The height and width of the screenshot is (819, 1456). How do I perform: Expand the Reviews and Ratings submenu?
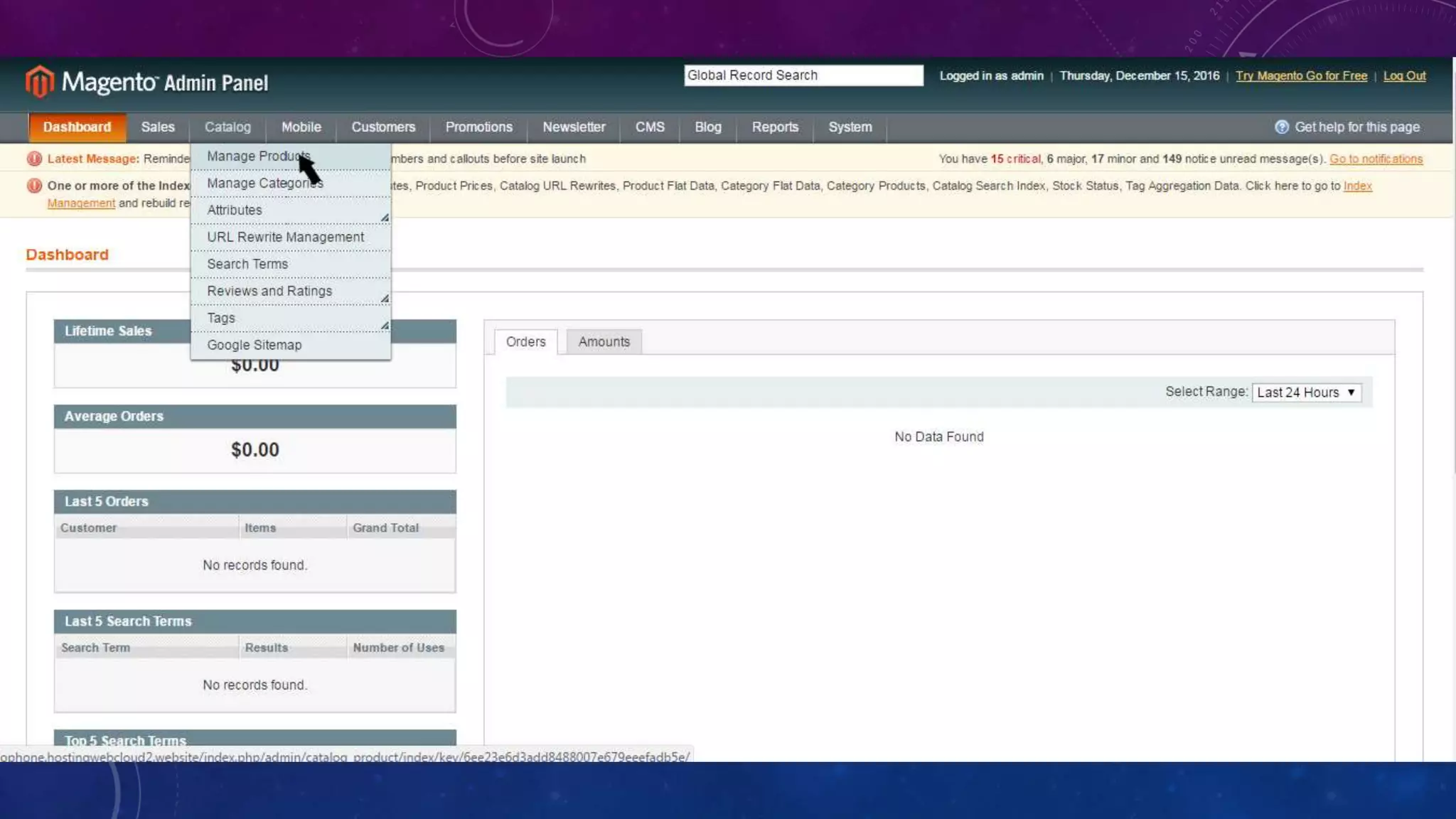[384, 298]
